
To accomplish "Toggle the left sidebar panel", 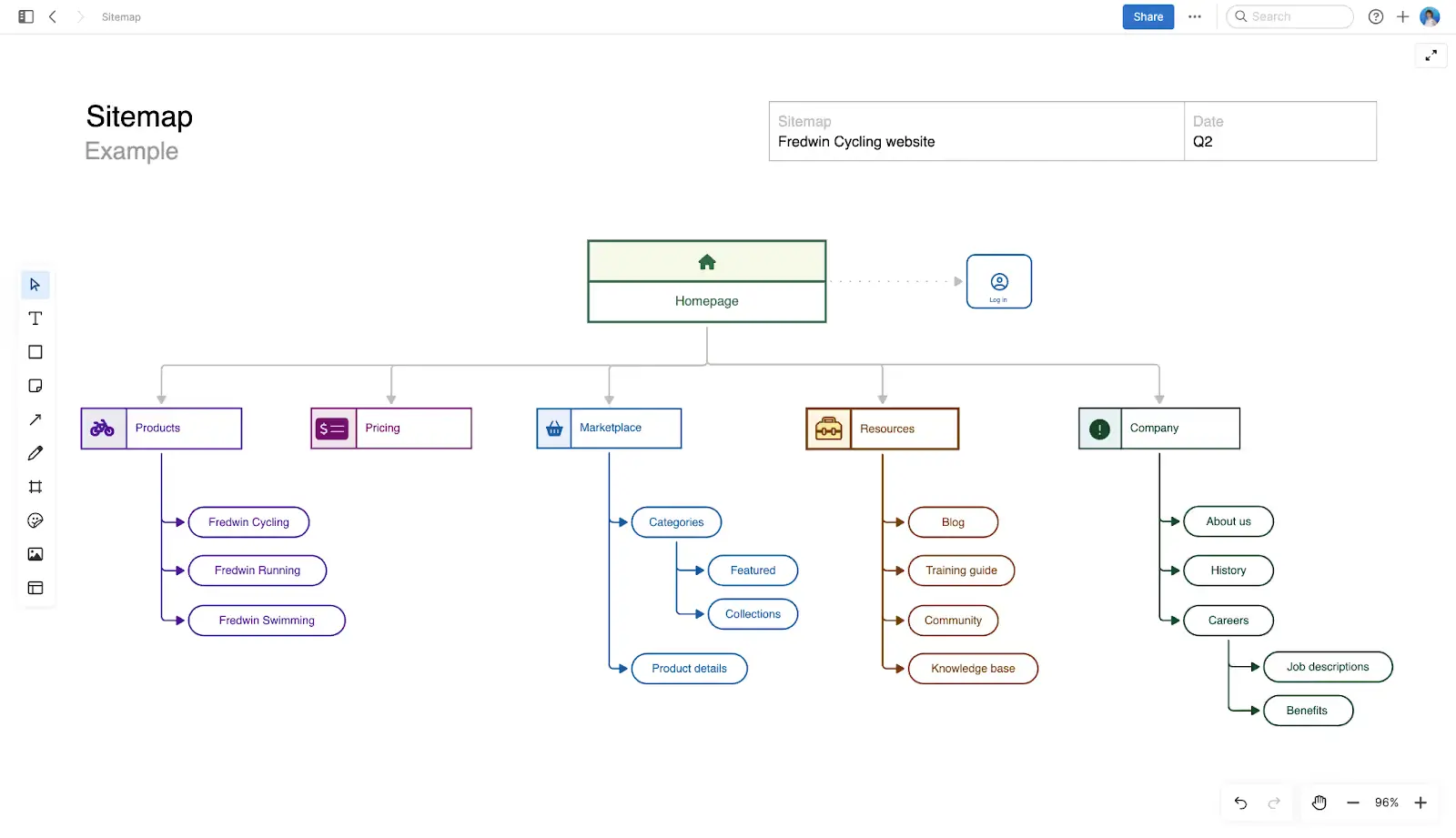I will (x=26, y=16).
